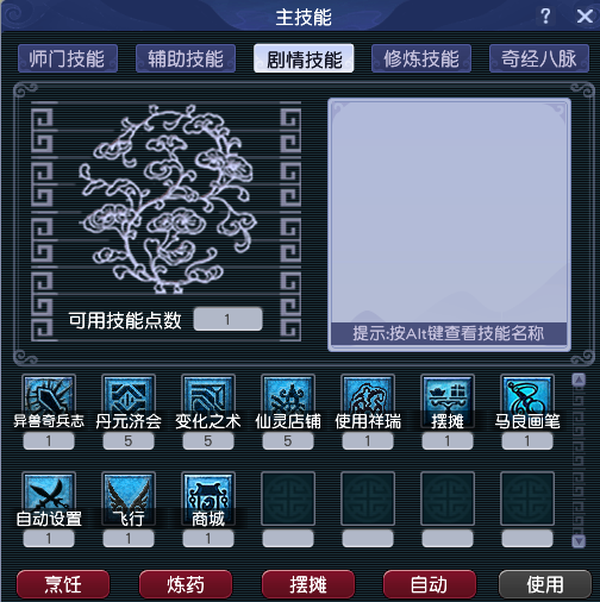Click the skill list scroll down arrow
The width and height of the screenshot is (600, 602).
(579, 541)
